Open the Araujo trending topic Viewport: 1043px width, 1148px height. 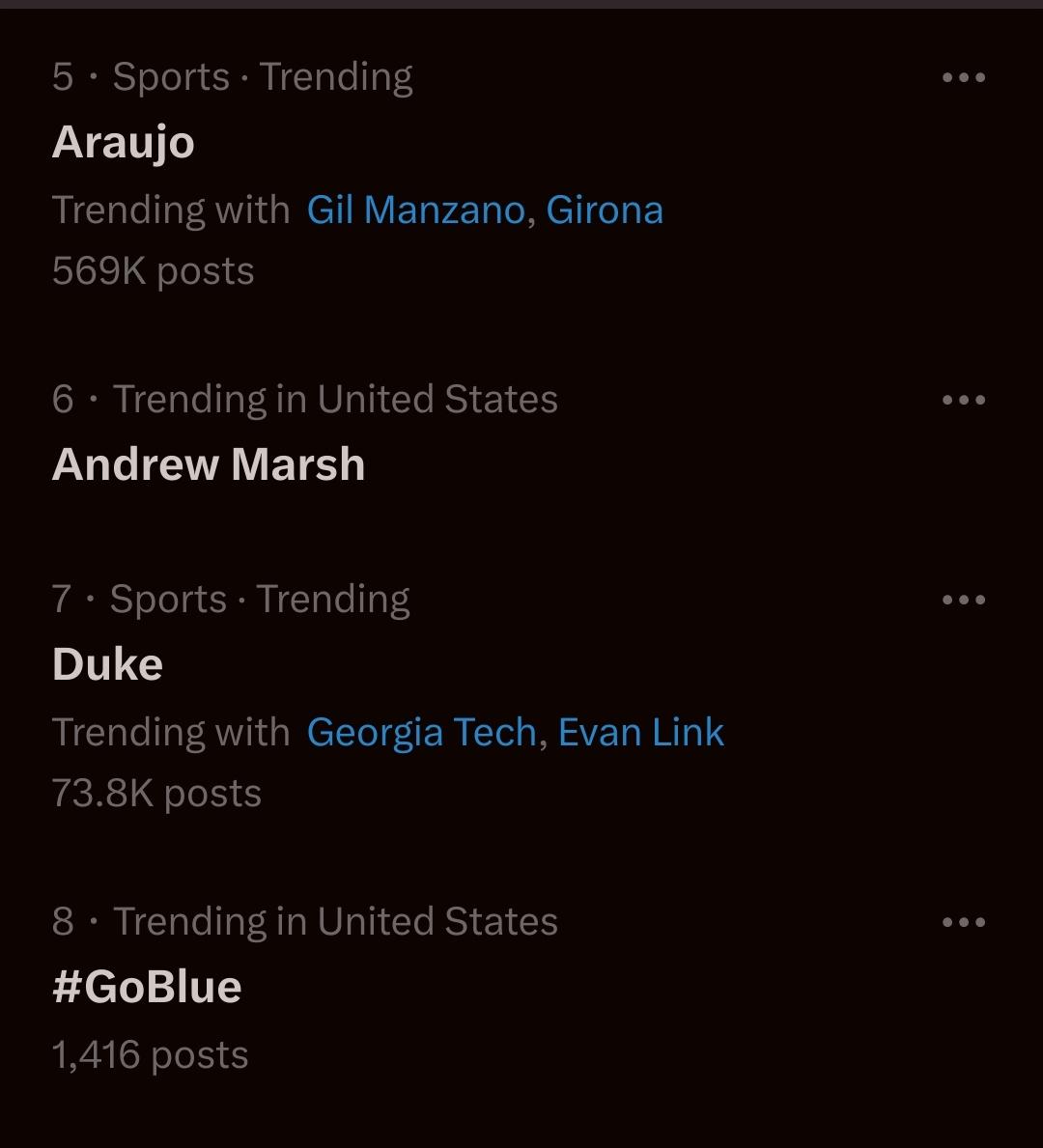pos(124,143)
